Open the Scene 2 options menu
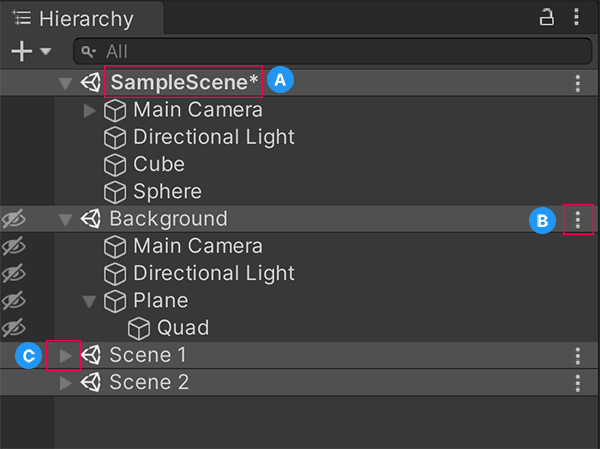The image size is (600, 449). pyautogui.click(x=578, y=382)
